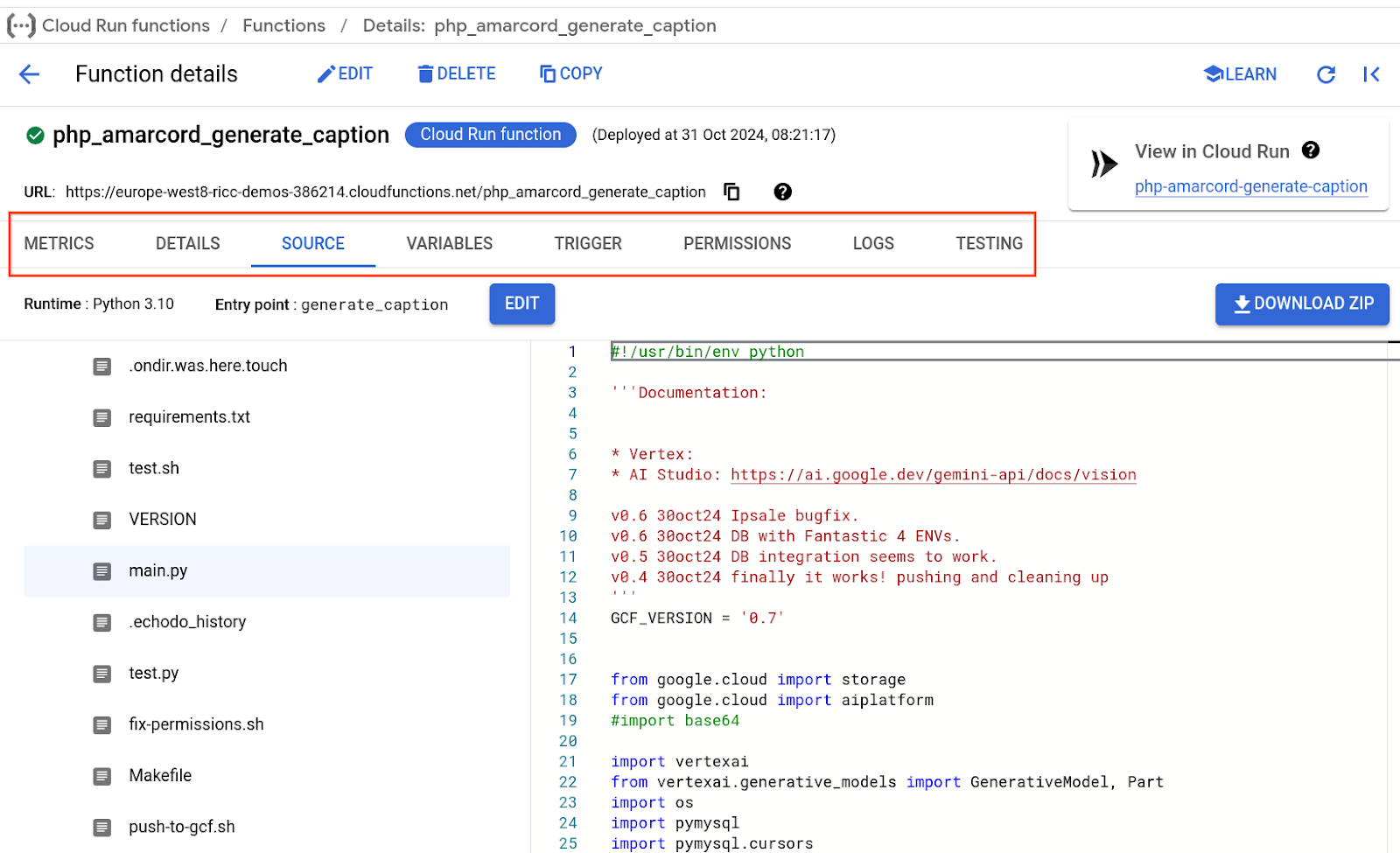Go to the TESTING tab
The height and width of the screenshot is (853, 1400).
click(x=989, y=243)
